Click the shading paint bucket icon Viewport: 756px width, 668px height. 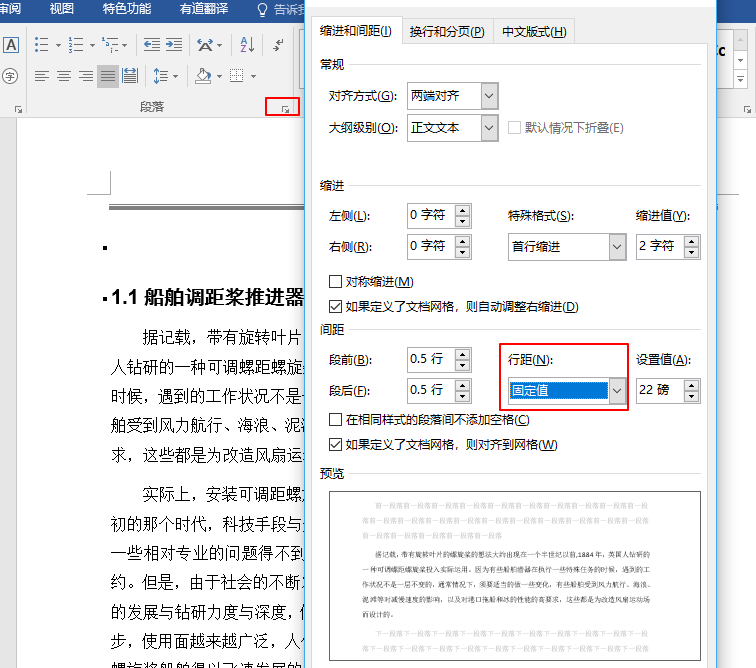coord(203,76)
